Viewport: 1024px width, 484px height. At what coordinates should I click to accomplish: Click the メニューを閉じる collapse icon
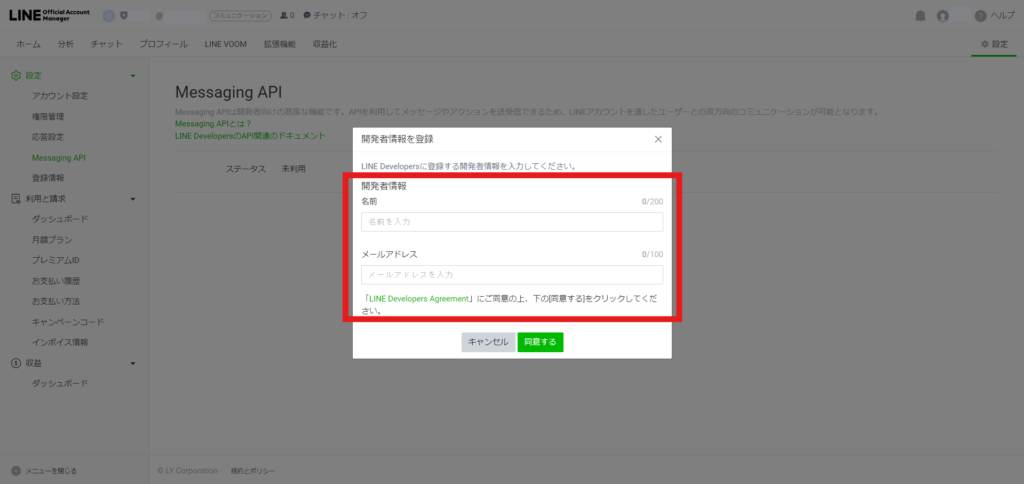[x=16, y=470]
